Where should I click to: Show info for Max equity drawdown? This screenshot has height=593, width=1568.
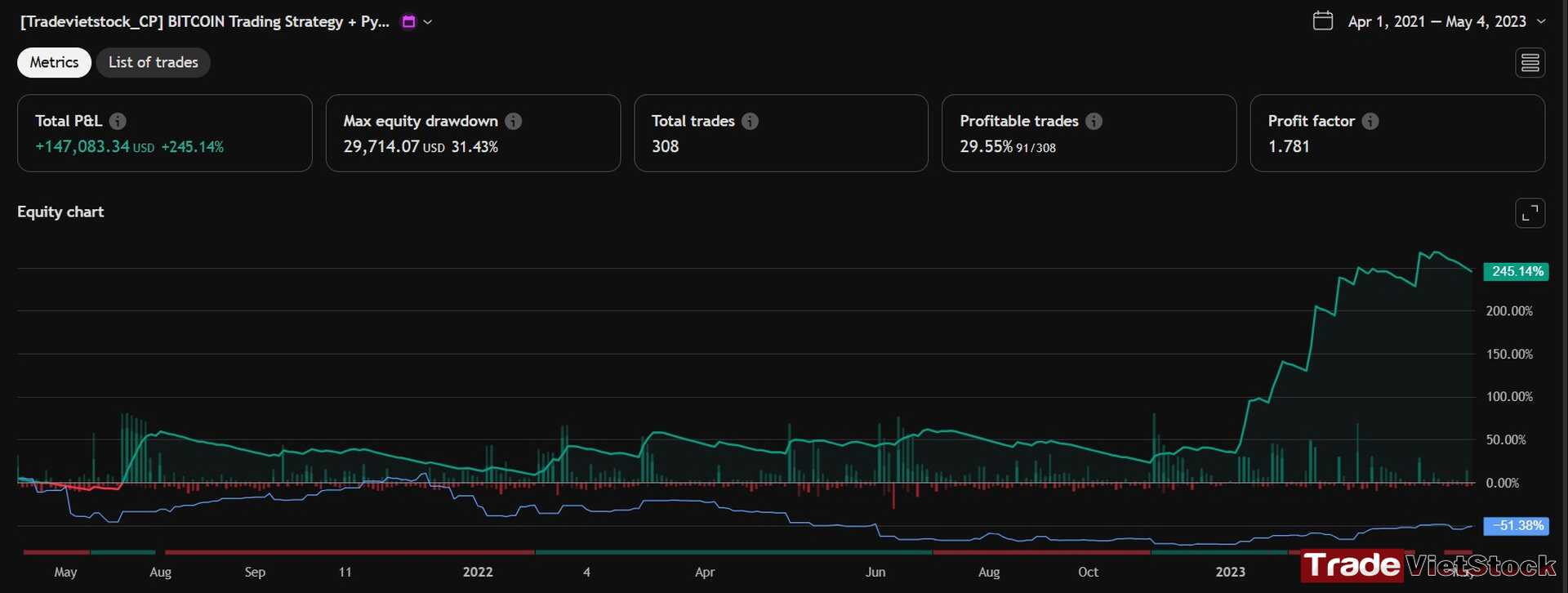(514, 121)
